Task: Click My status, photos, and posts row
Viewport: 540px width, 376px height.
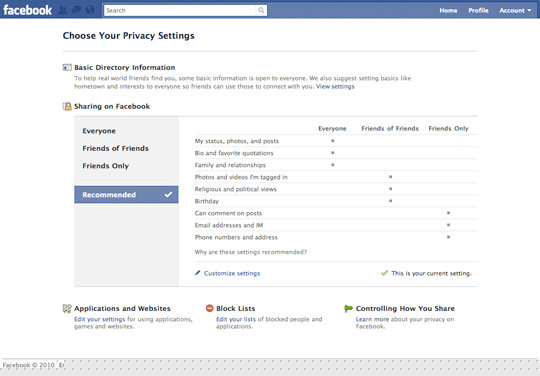Action: [336, 141]
